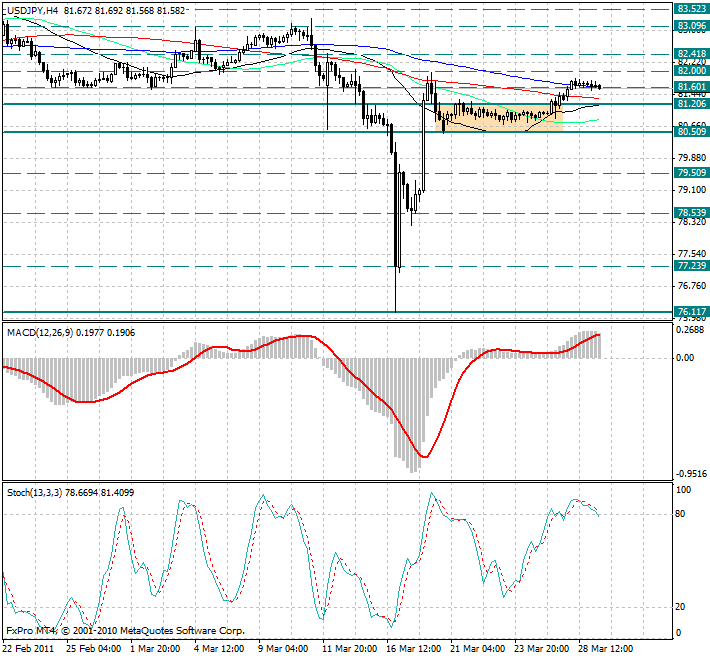The image size is (710, 656).
Task: Click the MACD scale value 0.2688
Action: (690, 330)
